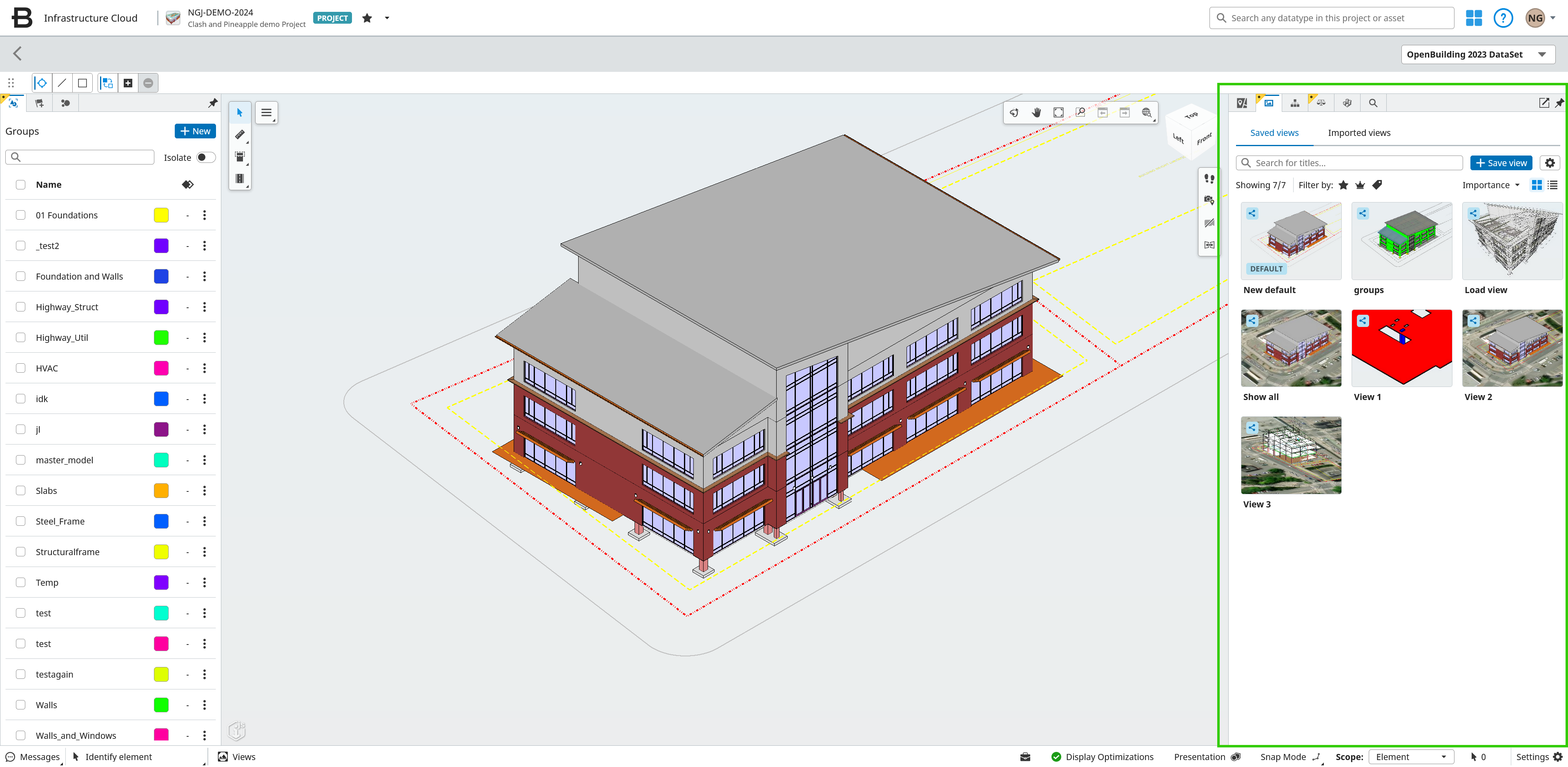Viewport: 1568px width, 767px height.
Task: Check the Slabs group checkbox
Action: click(x=21, y=491)
